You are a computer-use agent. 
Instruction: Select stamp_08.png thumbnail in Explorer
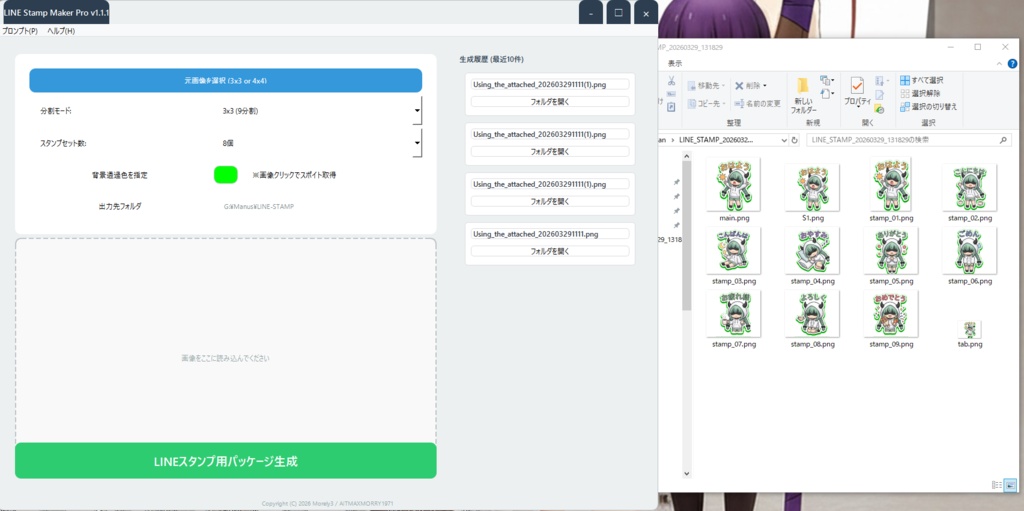click(x=812, y=314)
